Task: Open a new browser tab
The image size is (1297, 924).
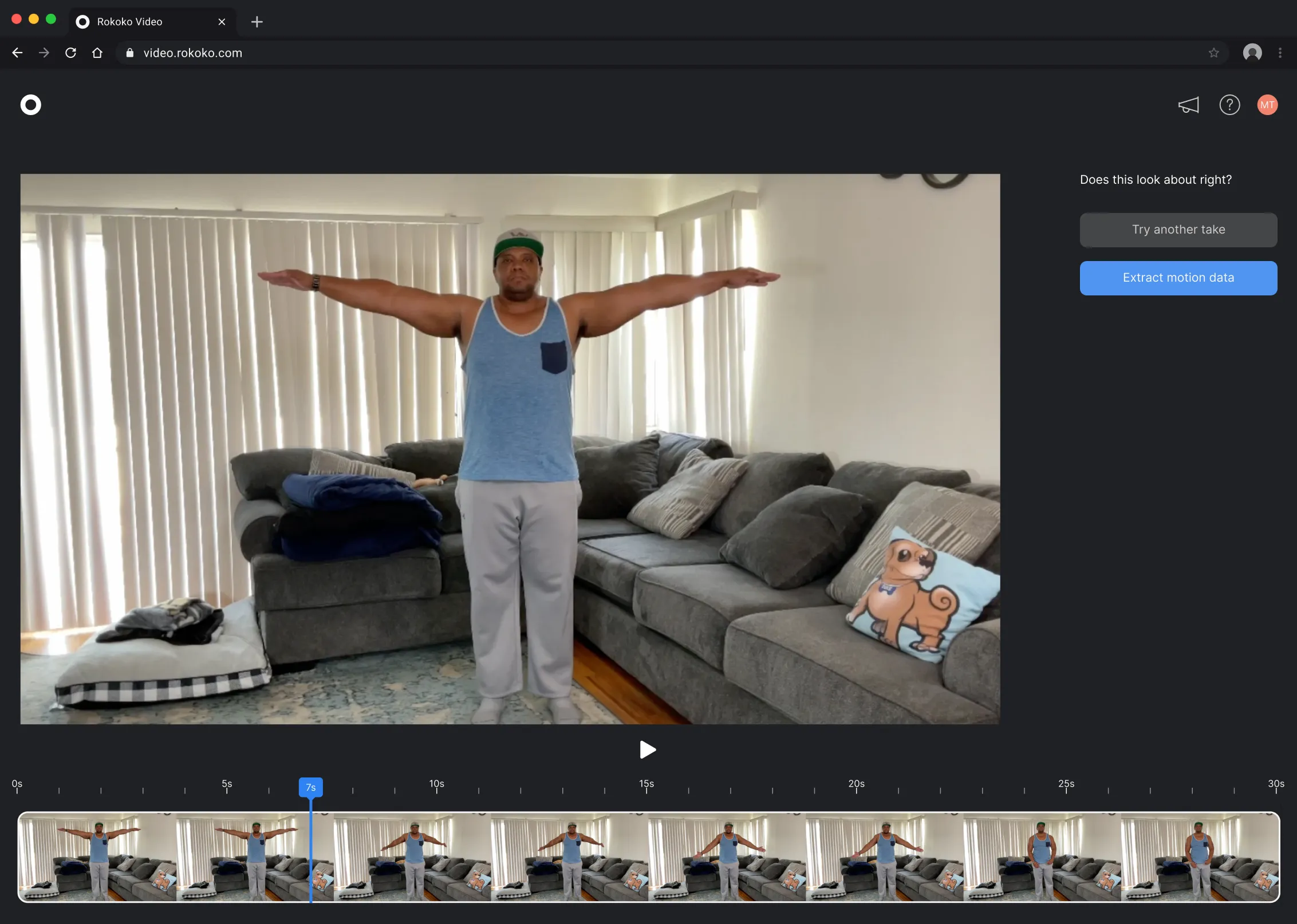Action: pyautogui.click(x=257, y=22)
